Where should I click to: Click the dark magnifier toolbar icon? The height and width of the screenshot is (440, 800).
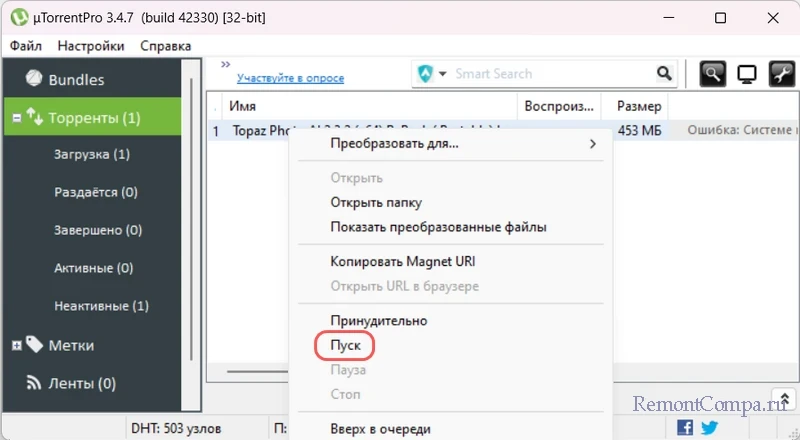(713, 74)
